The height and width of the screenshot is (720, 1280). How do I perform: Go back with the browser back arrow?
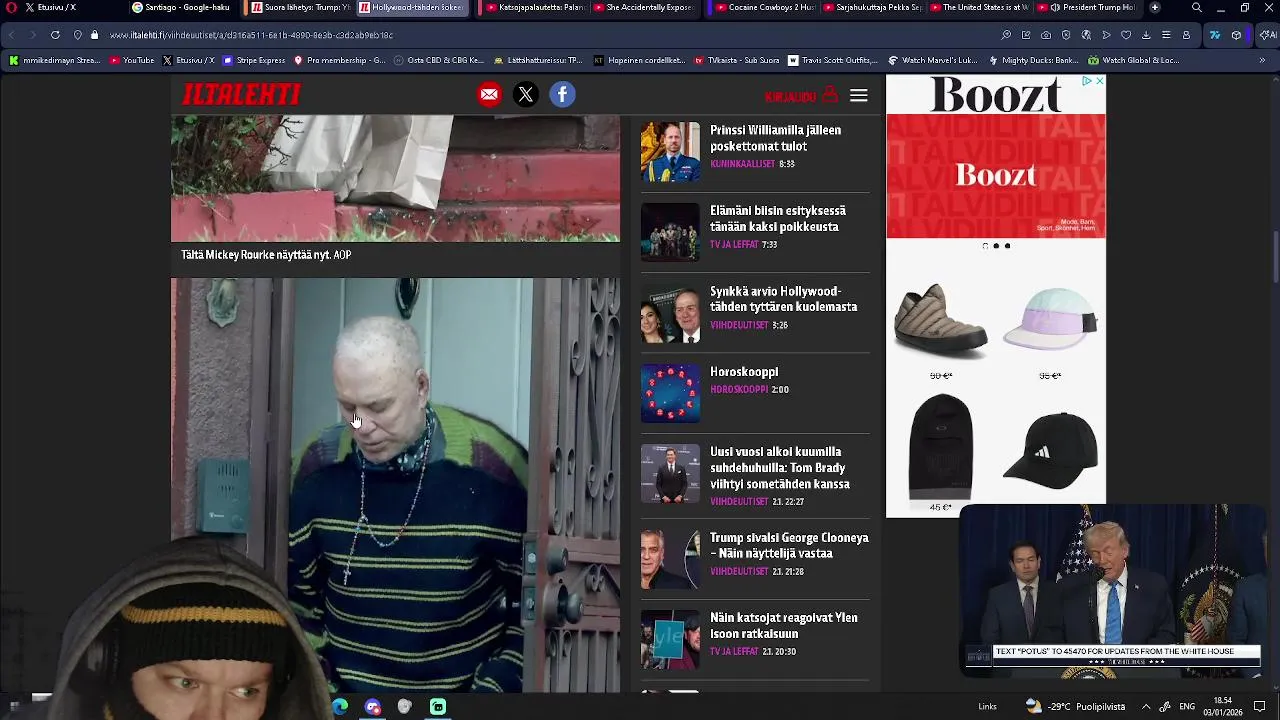point(11,35)
